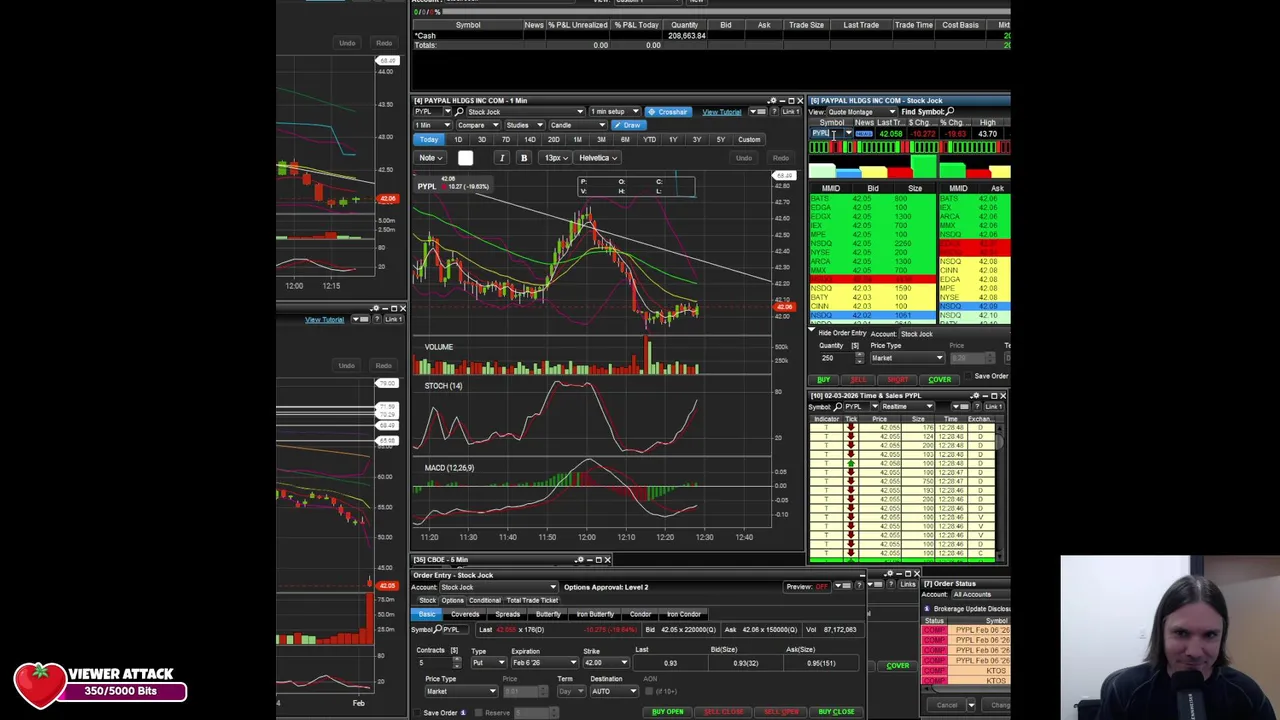1280x720 pixels.
Task: Click Contracts stepper up arrow
Action: point(457,659)
